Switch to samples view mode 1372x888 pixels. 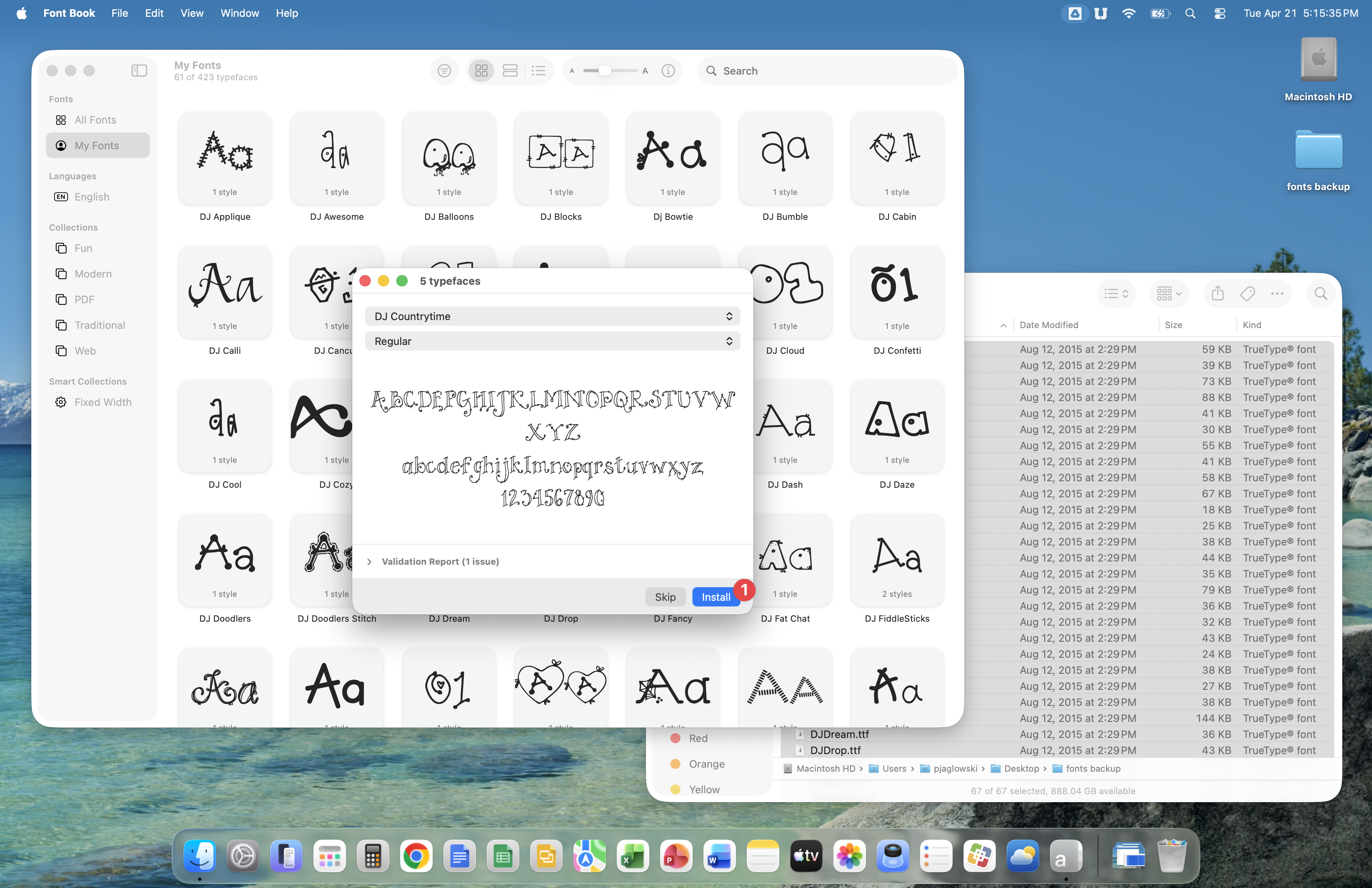[510, 70]
